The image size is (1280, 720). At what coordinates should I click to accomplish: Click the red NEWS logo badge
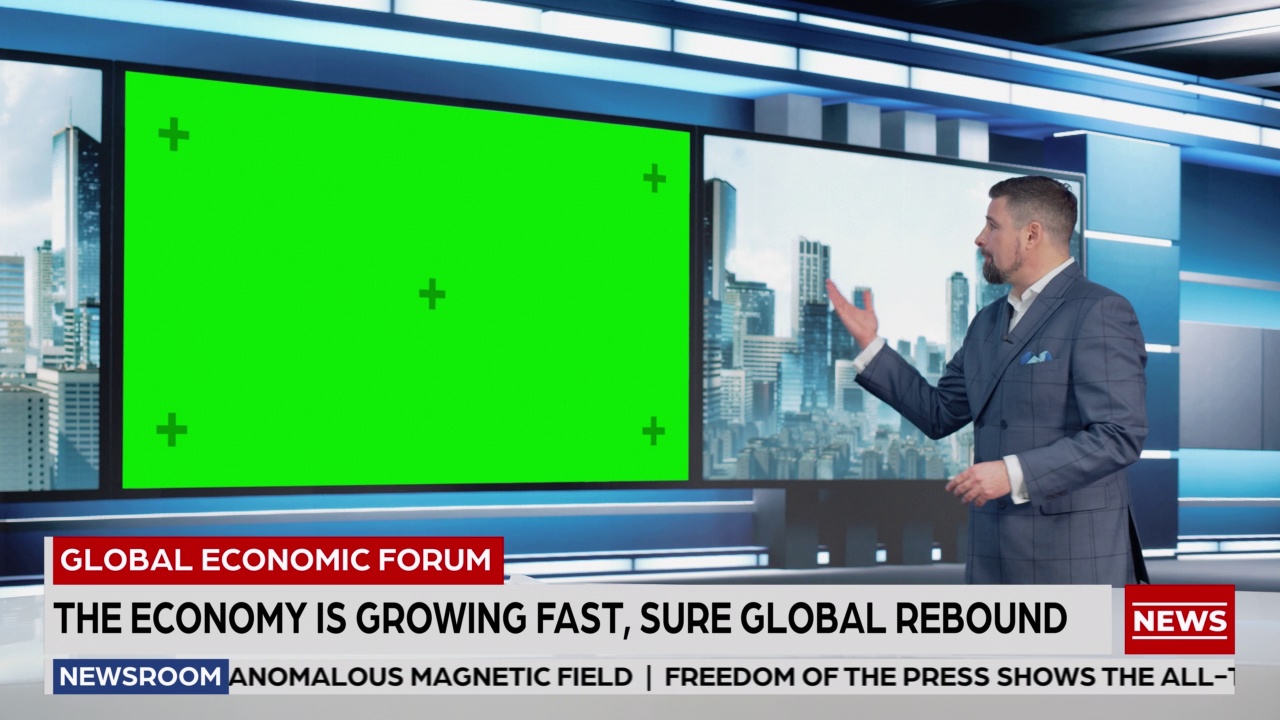coord(1179,620)
